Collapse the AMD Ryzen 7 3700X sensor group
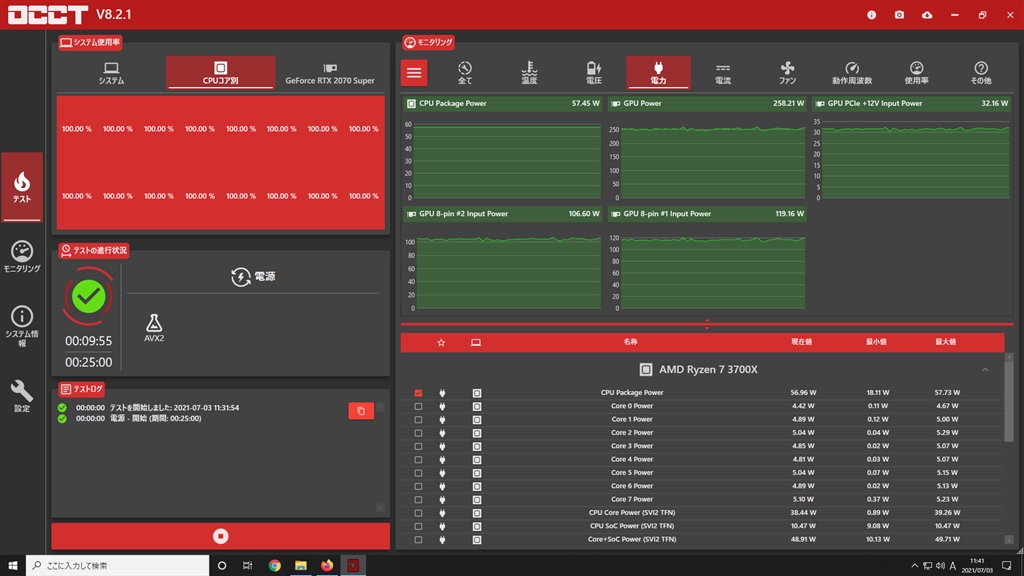Image resolution: width=1024 pixels, height=576 pixels. [985, 370]
